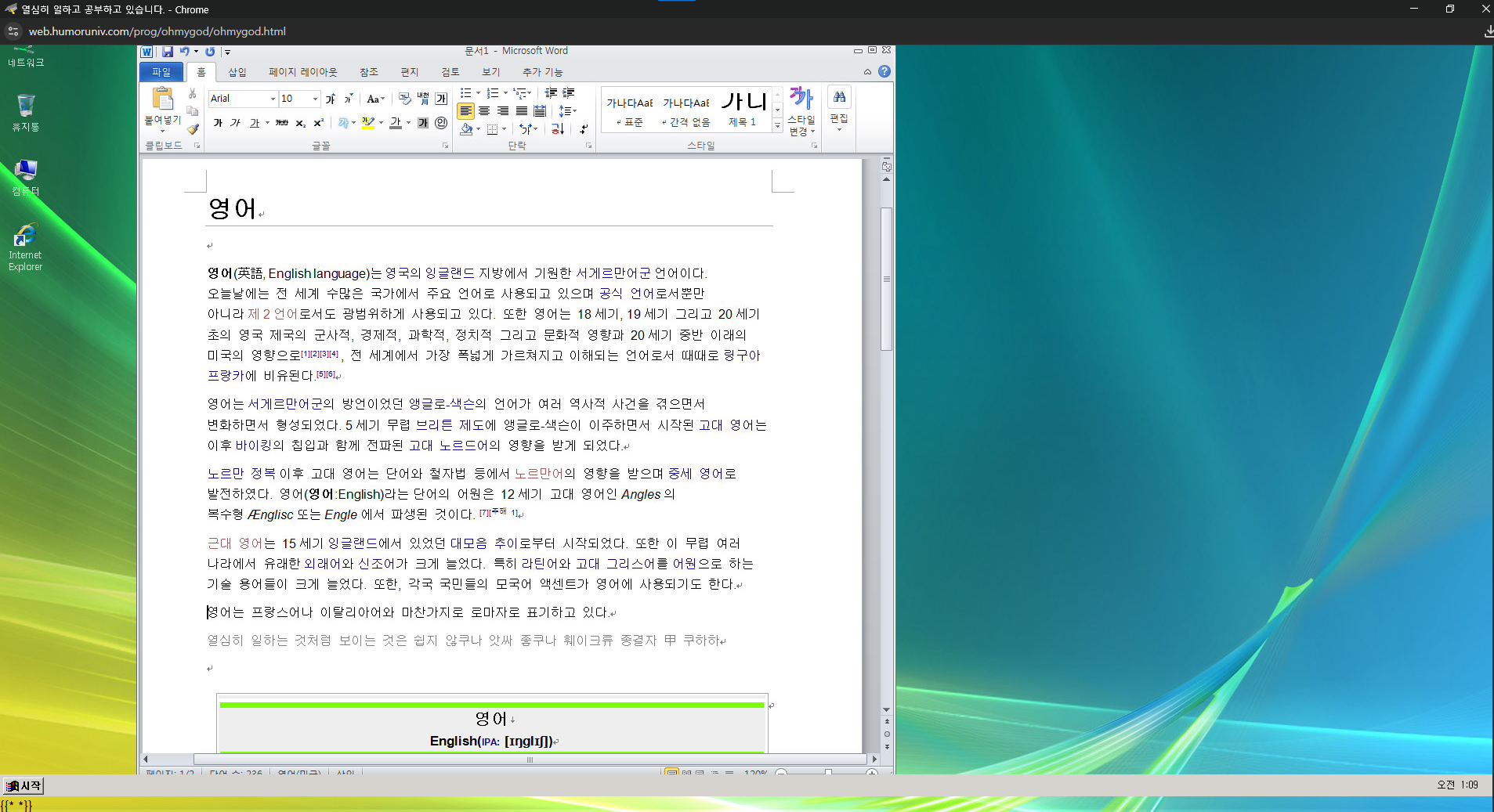The image size is (1494, 812).
Task: Click the Sort icon in paragraph group
Action: [557, 129]
